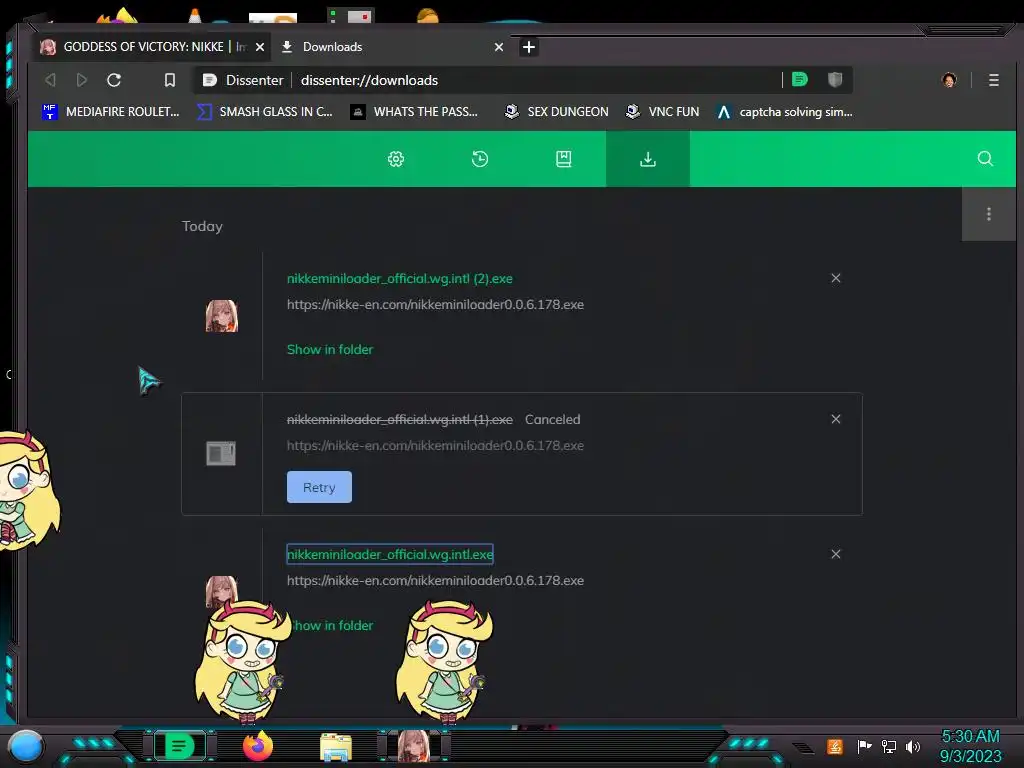This screenshot has height=768, width=1024.
Task: Select the Downloads browser tab
Action: coord(392,47)
